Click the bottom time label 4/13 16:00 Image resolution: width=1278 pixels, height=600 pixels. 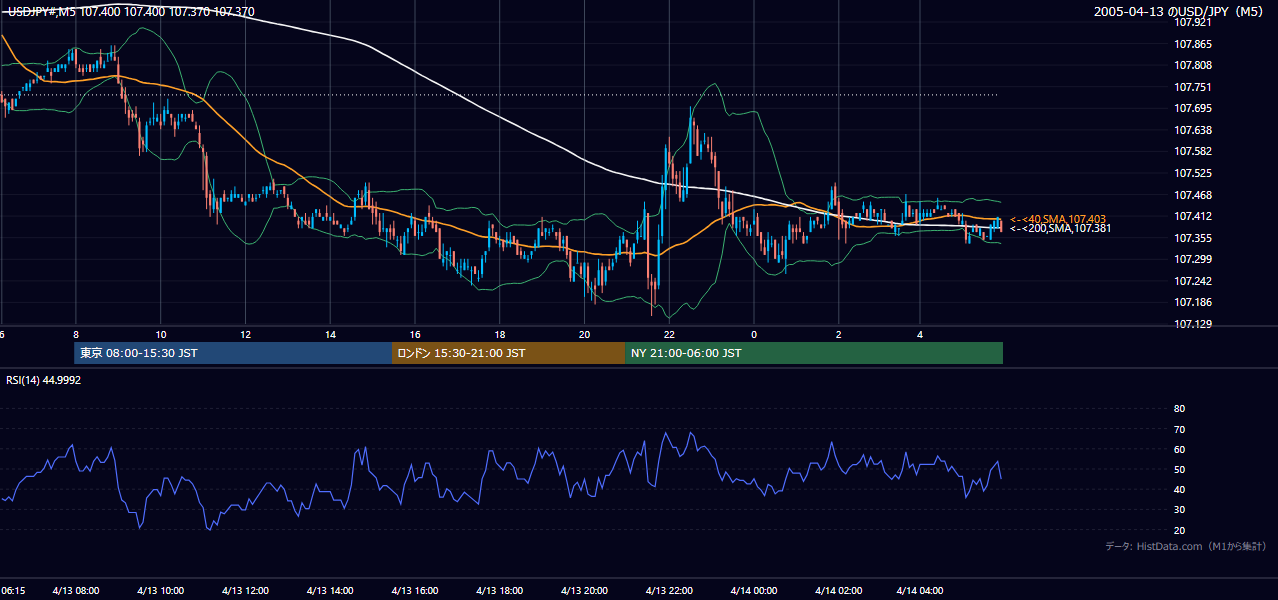tap(415, 590)
